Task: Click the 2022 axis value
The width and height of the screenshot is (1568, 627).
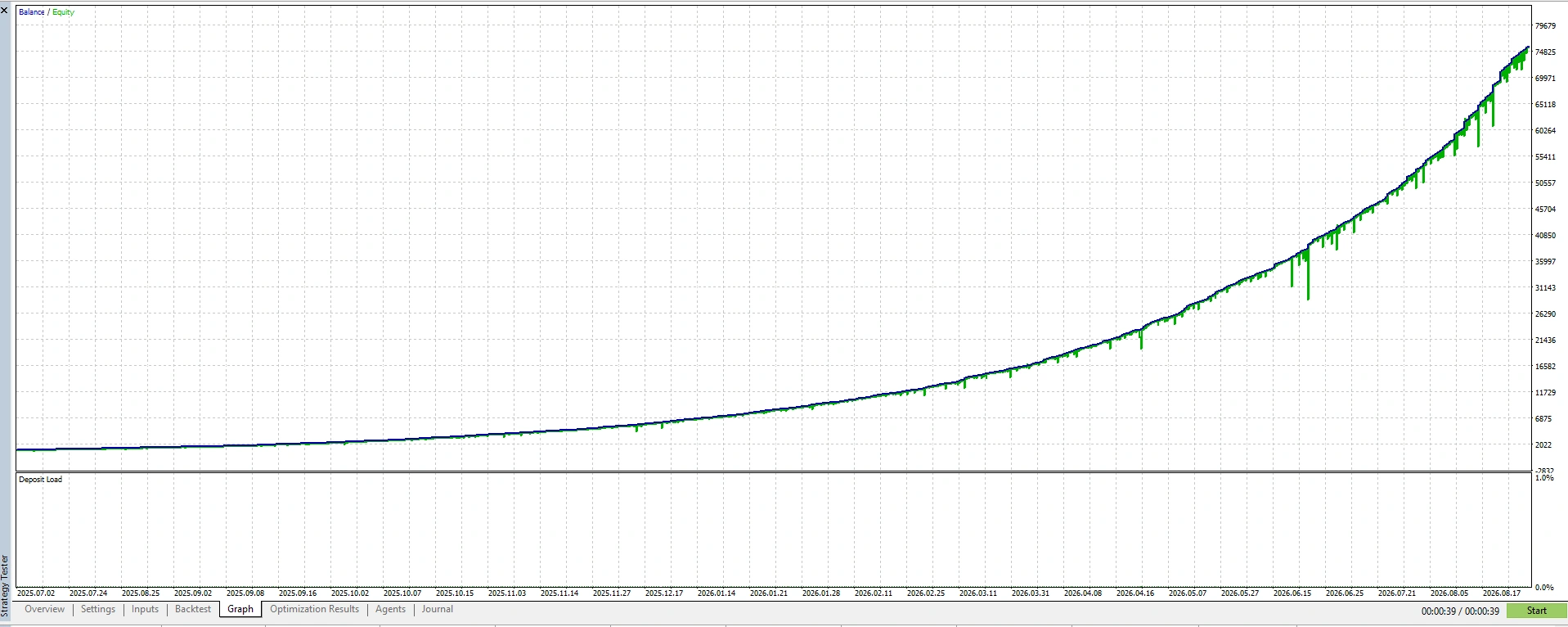Action: [1543, 445]
